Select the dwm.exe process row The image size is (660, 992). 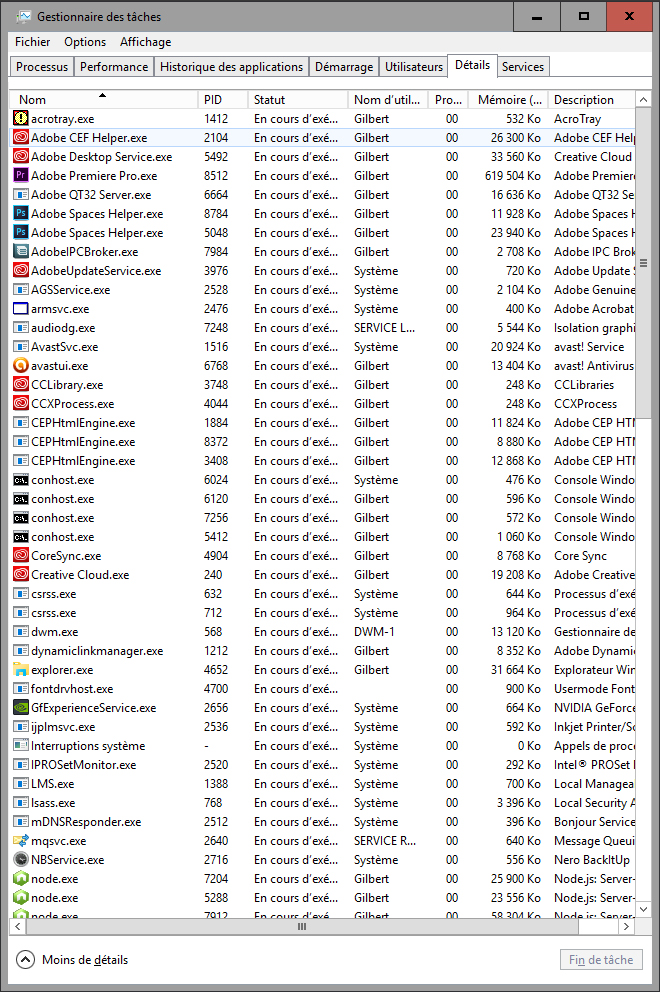coord(323,631)
